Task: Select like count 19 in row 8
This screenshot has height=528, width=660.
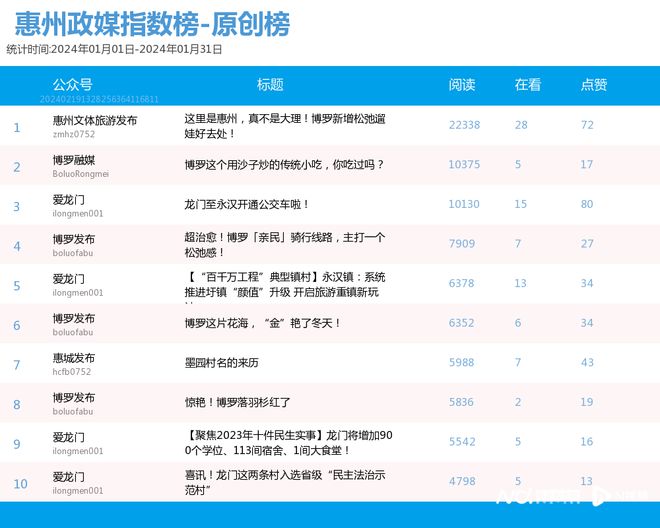Action: (587, 402)
